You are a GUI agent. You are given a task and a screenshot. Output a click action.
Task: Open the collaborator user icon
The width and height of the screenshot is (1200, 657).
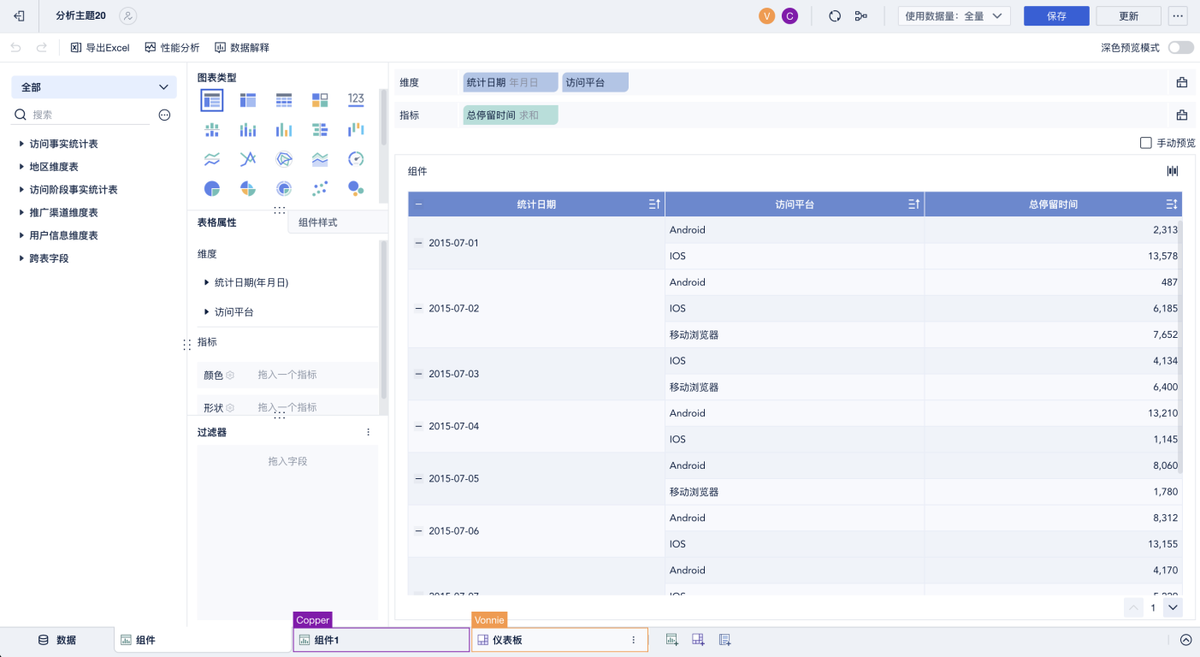click(x=128, y=16)
